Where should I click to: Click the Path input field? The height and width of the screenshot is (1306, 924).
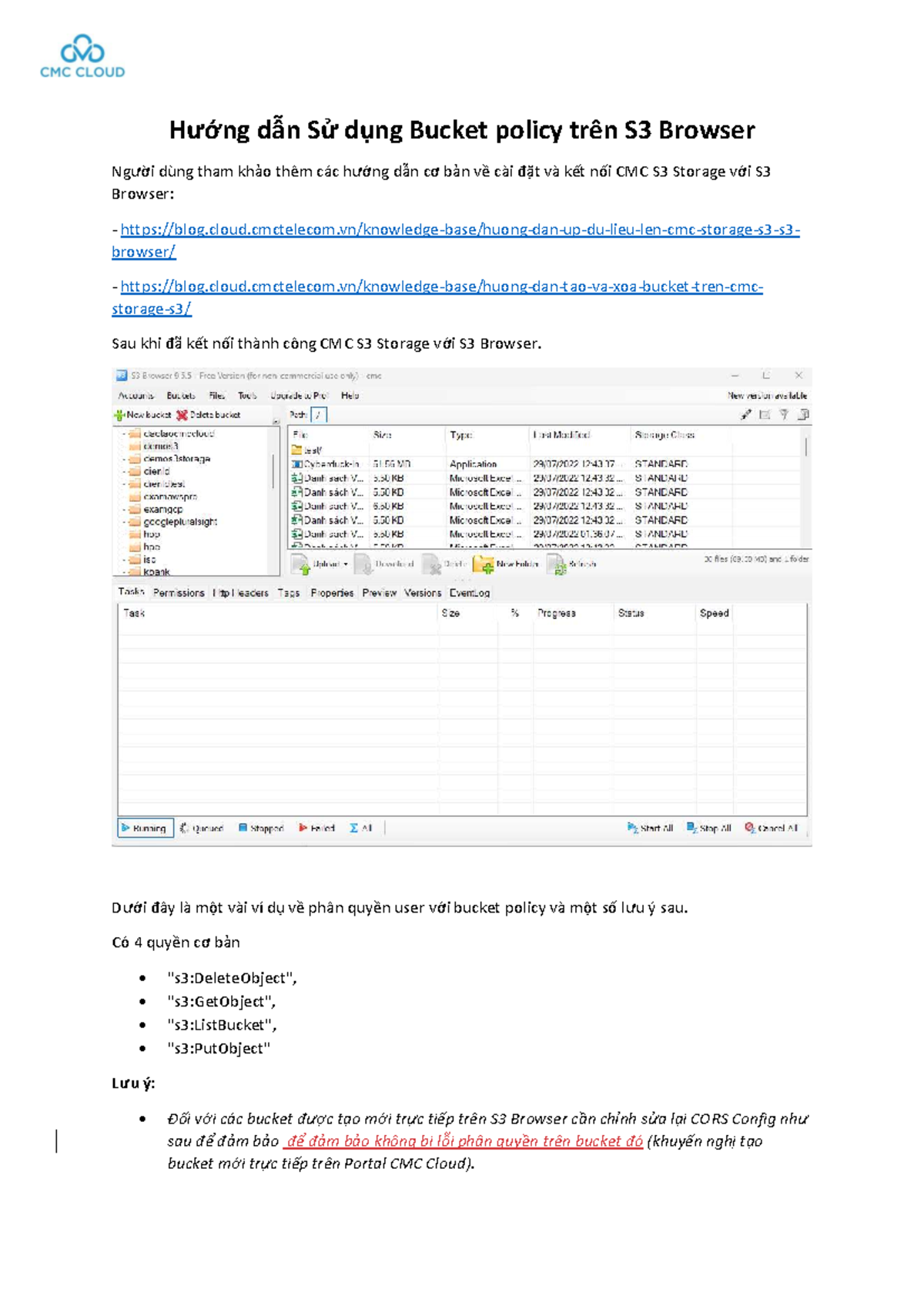pyautogui.click(x=319, y=415)
